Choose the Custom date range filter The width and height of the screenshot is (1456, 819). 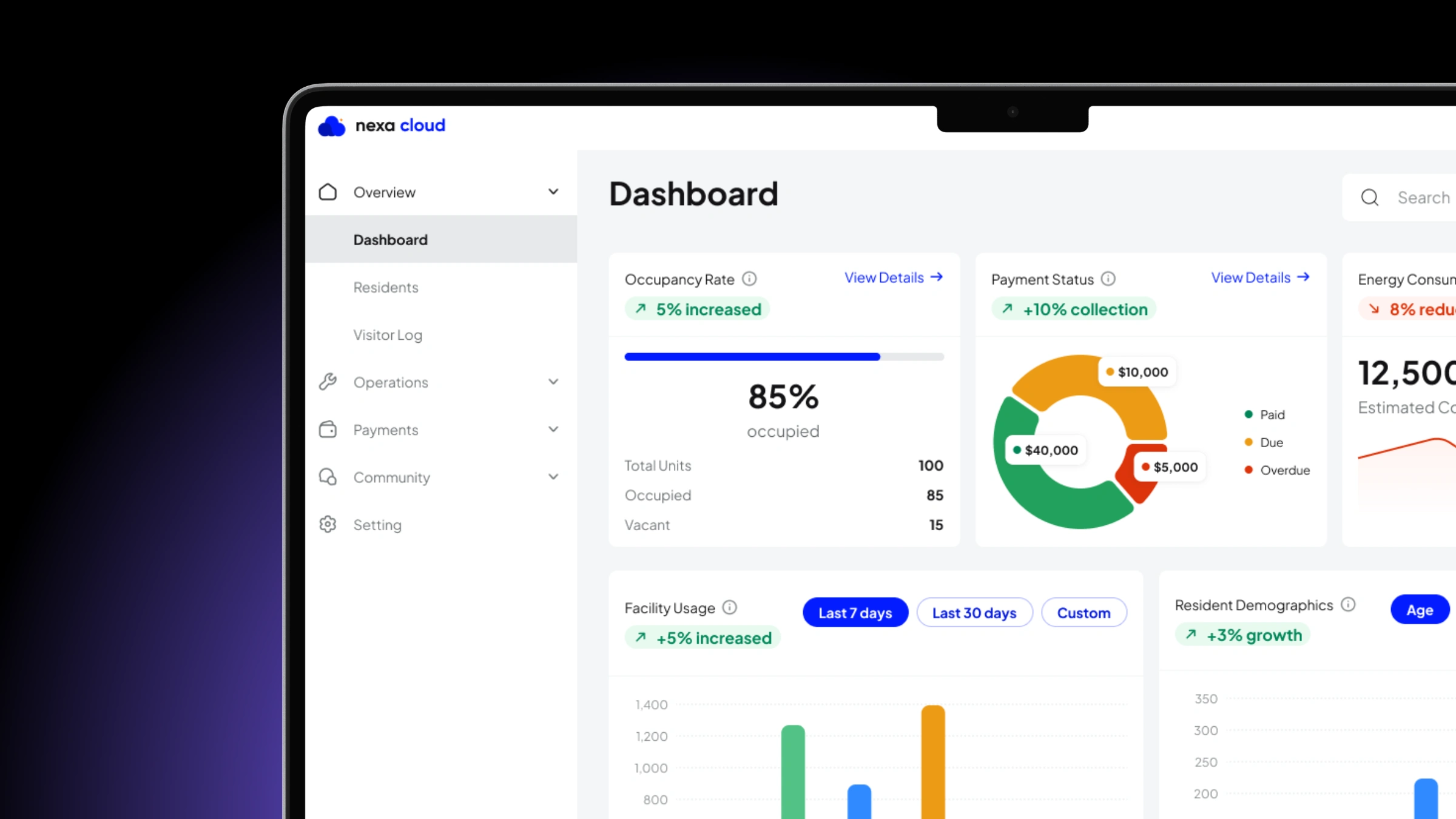(1084, 613)
